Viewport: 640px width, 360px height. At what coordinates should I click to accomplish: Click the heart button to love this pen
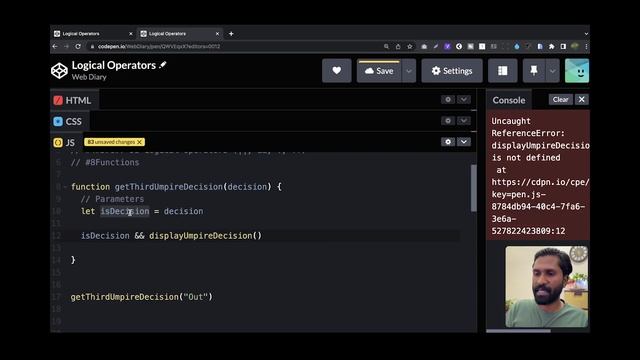[x=336, y=71]
